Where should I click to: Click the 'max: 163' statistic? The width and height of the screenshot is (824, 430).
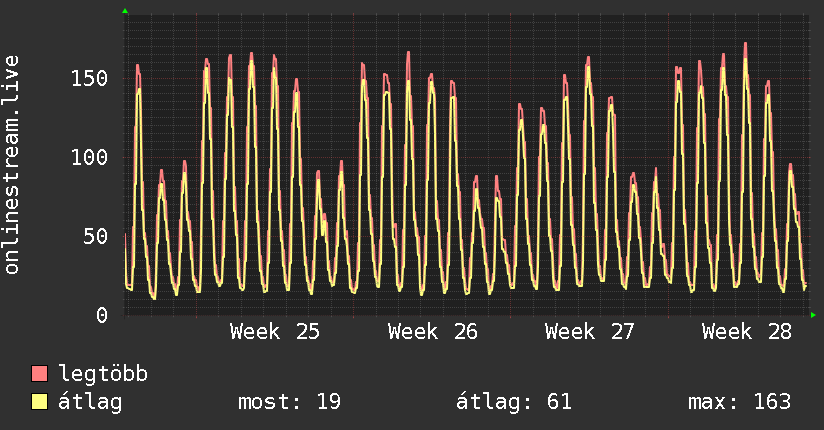(739, 402)
